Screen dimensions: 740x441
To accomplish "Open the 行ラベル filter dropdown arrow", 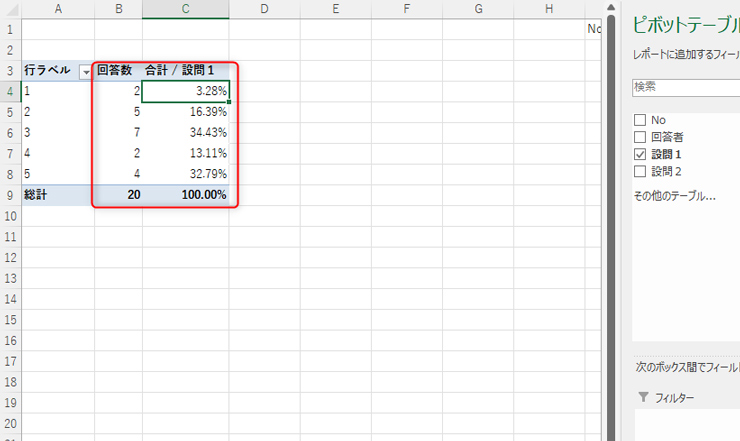I will pos(85,71).
